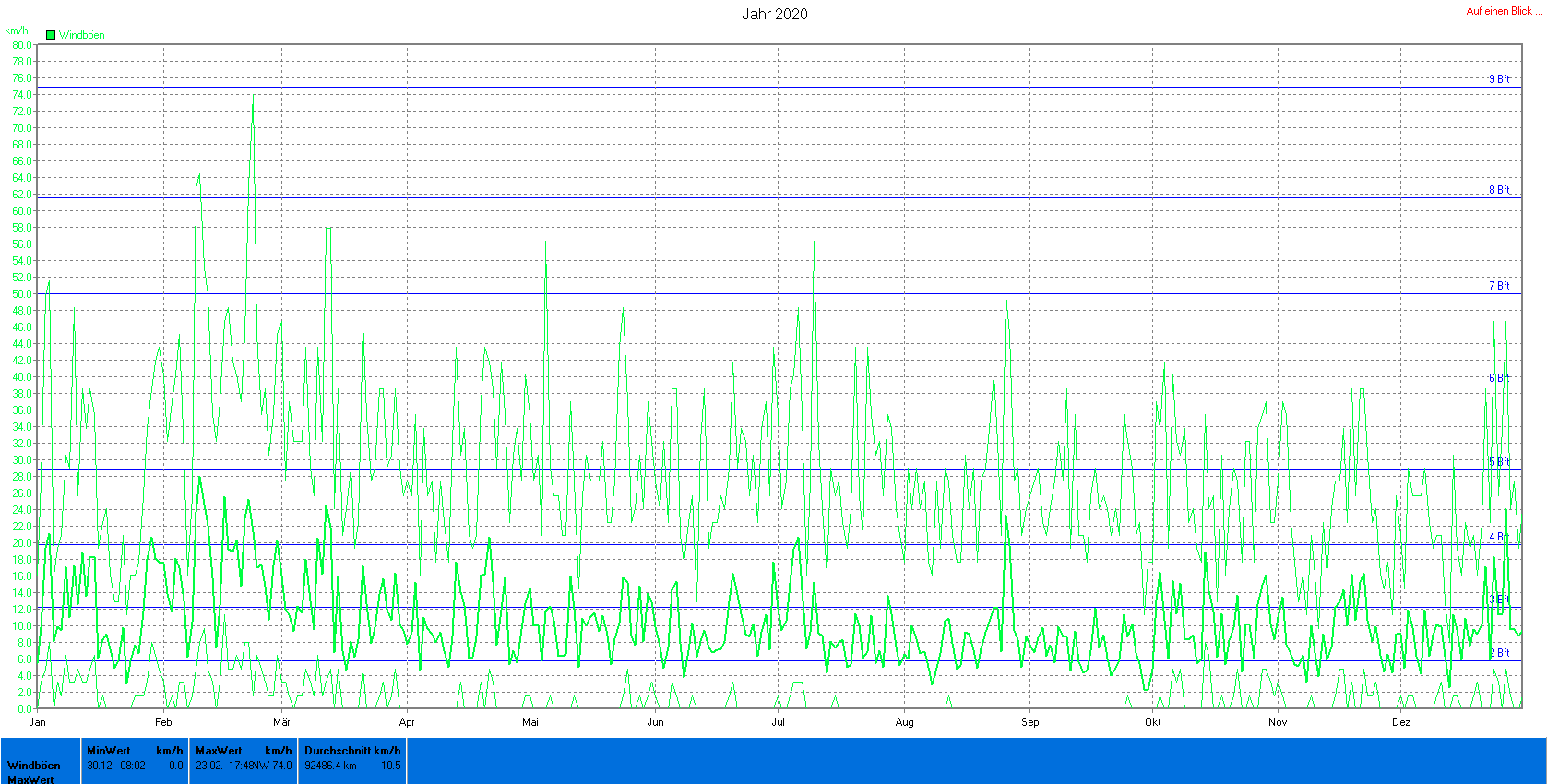1547x784 pixels.
Task: Click the MinWert date '30.12. 08:02'
Action: [x=116, y=766]
